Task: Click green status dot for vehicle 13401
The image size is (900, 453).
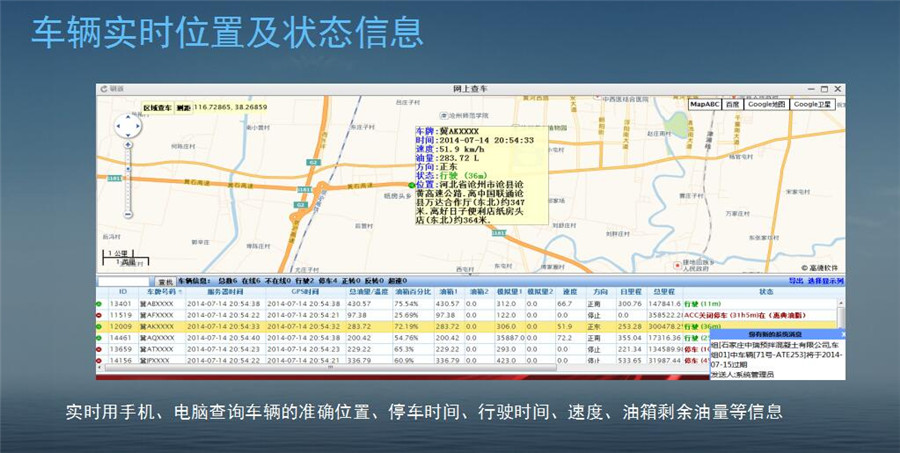Action: tap(100, 303)
